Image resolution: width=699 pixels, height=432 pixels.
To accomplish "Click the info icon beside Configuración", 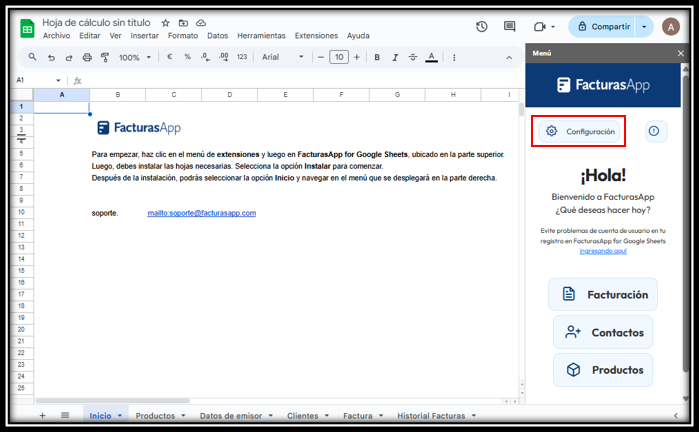I will [x=655, y=131].
